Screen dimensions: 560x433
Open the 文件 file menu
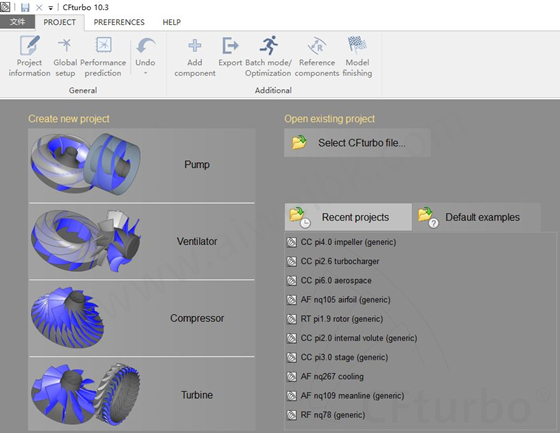click(x=17, y=22)
